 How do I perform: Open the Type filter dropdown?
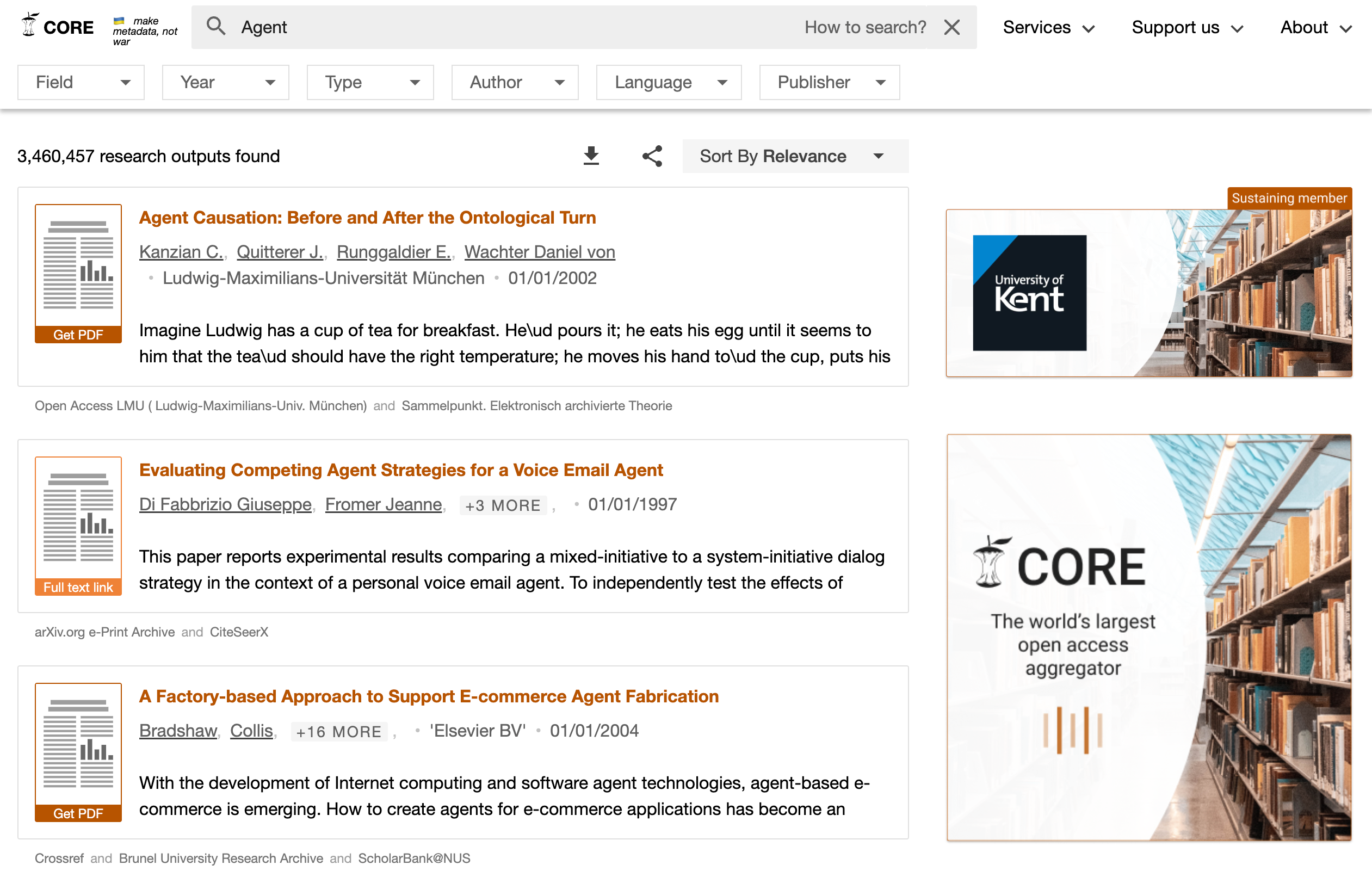[x=370, y=82]
